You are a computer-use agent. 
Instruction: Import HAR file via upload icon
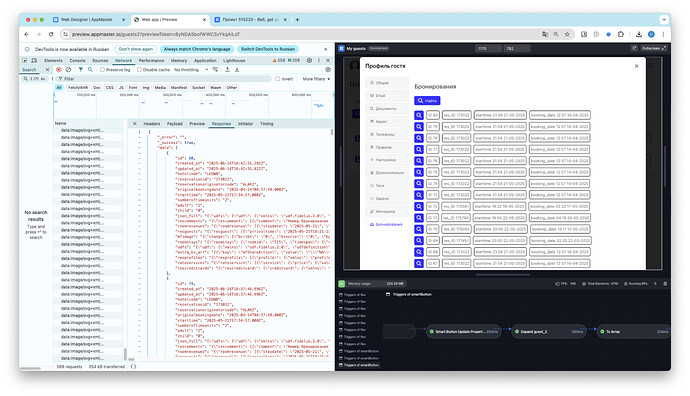tap(228, 70)
